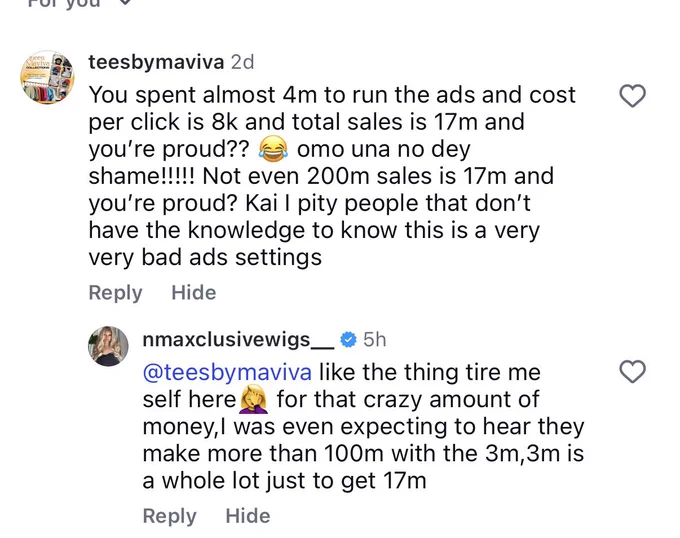Visit teesbymaviva username link
Image resolution: width=680 pixels, height=538 pixels.
(156, 62)
